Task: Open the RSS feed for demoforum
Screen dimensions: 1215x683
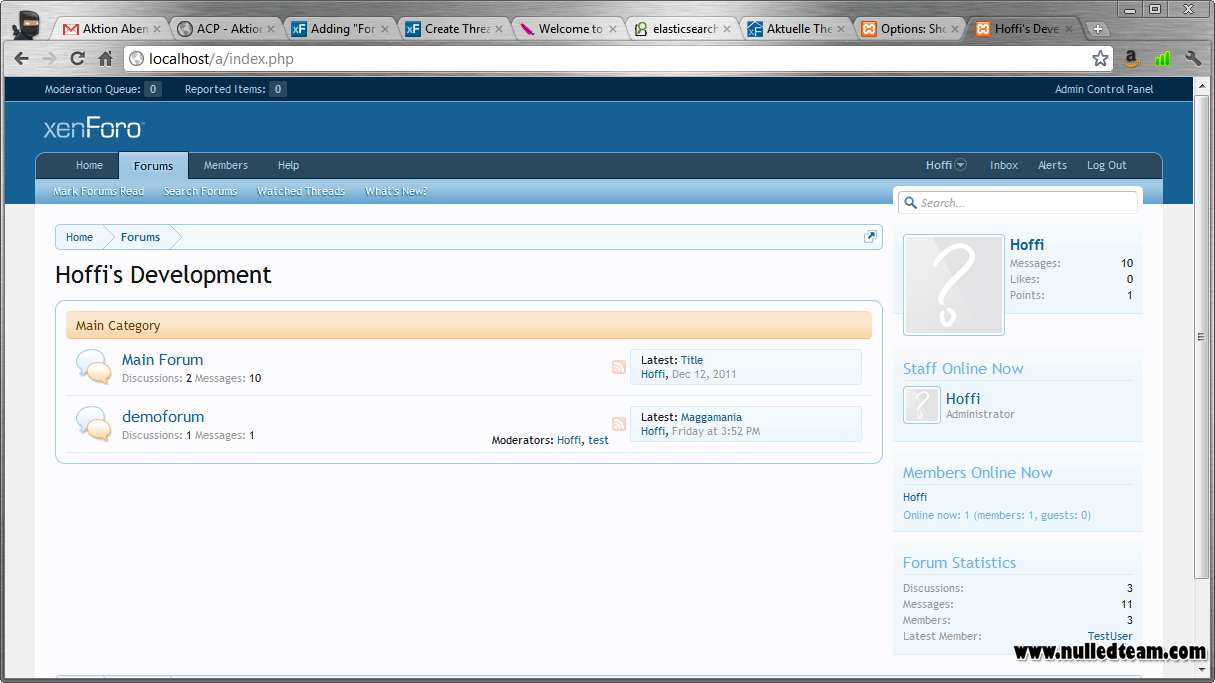Action: 619,424
